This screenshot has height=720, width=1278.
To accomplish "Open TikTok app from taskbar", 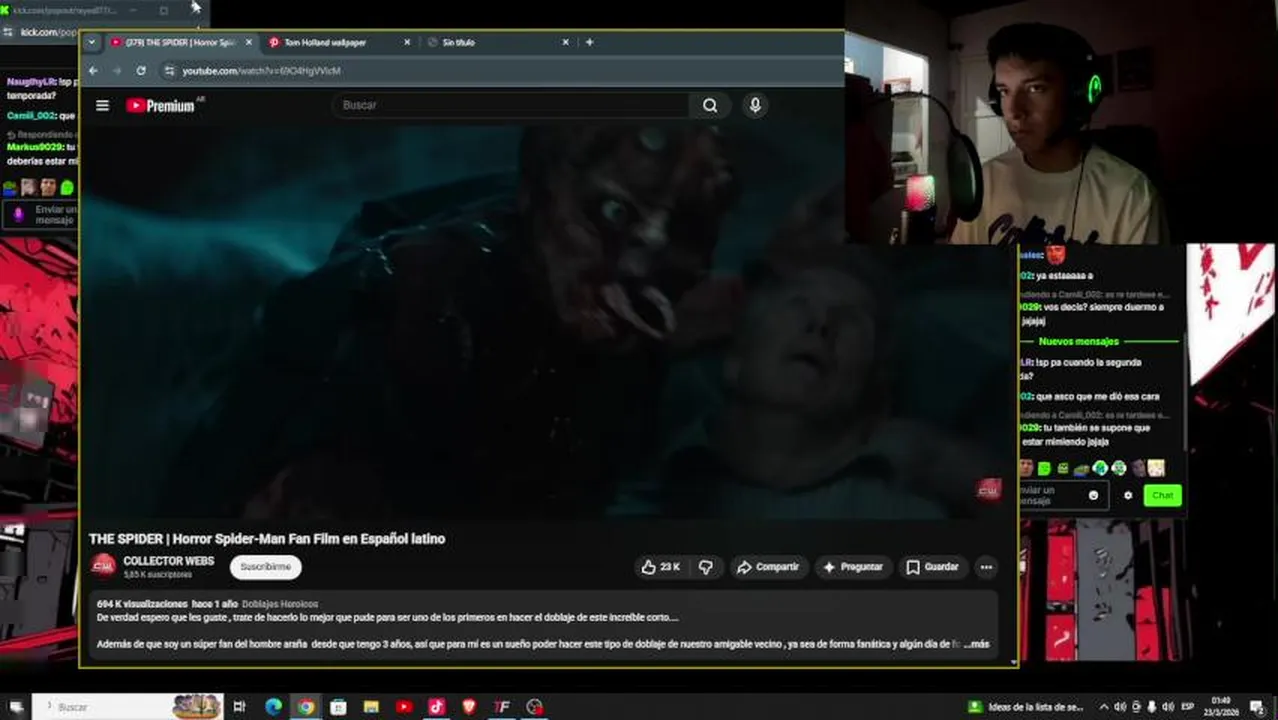I will (436, 707).
